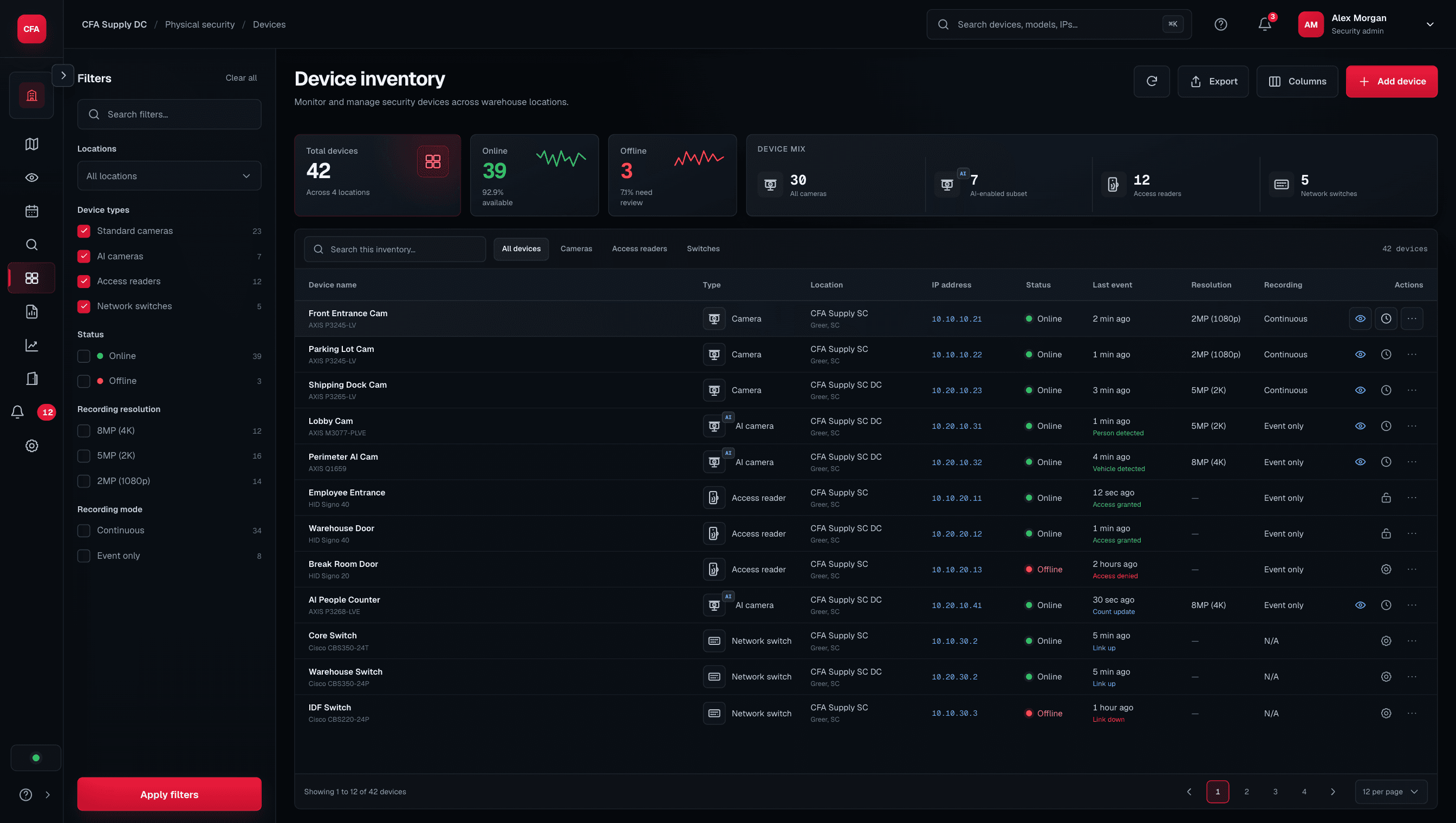Go to previous page arrow
1456x823 pixels.
click(x=1188, y=792)
